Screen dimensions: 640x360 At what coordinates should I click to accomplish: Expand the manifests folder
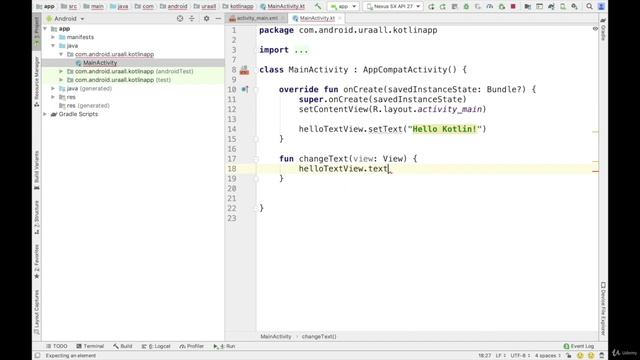pyautogui.click(x=53, y=37)
